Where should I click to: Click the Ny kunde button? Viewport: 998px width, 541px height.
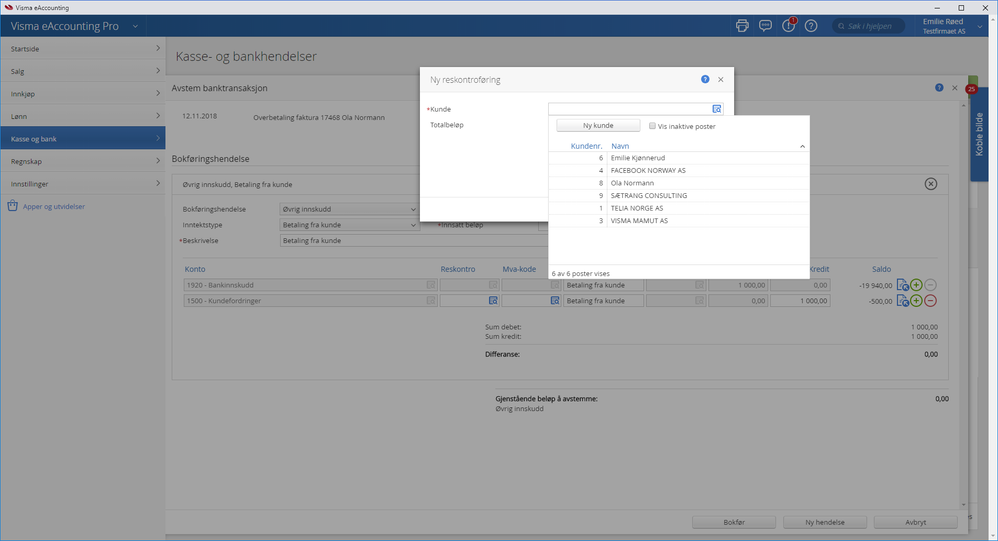tap(598, 126)
